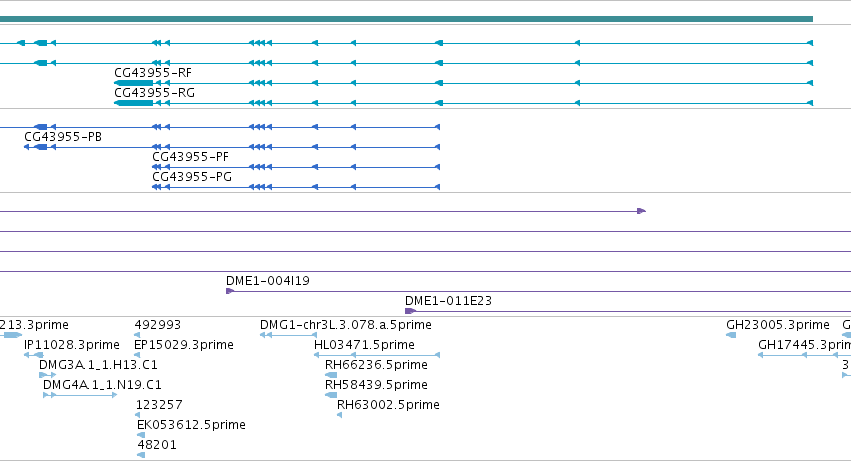
Task: Click the 492993 feature label
Action: pyautogui.click(x=158, y=325)
